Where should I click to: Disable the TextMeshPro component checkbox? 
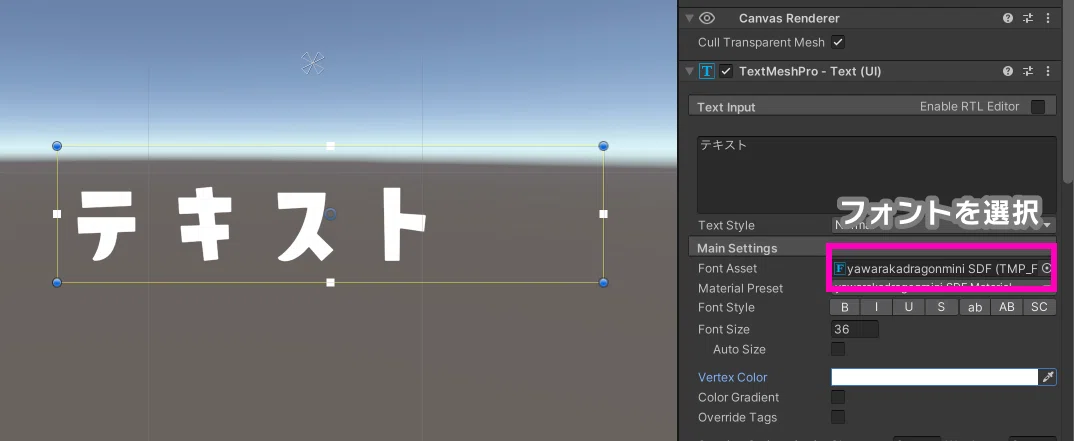click(x=727, y=71)
